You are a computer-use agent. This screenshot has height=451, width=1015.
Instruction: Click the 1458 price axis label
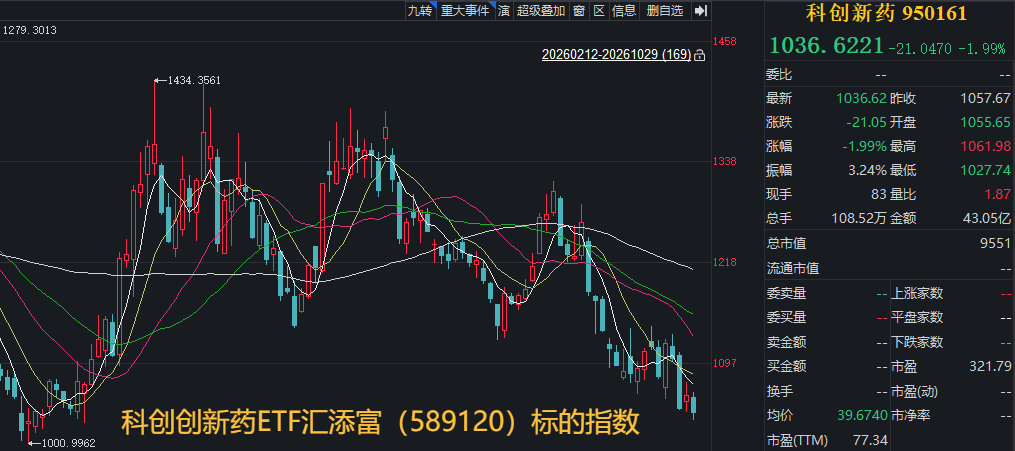(x=724, y=41)
